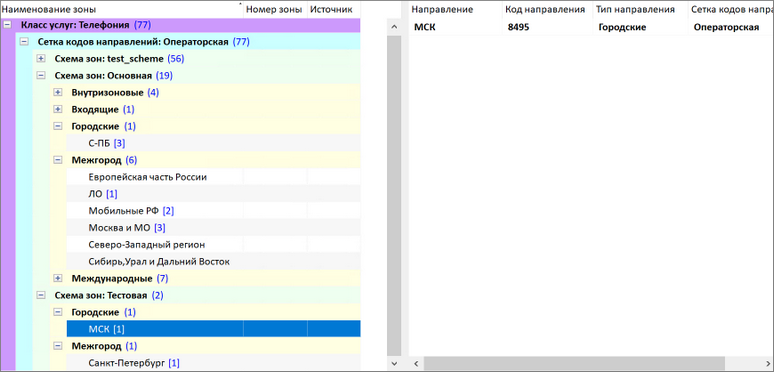
Task: Collapse Городские group containing МСК
Action: pyautogui.click(x=58, y=312)
